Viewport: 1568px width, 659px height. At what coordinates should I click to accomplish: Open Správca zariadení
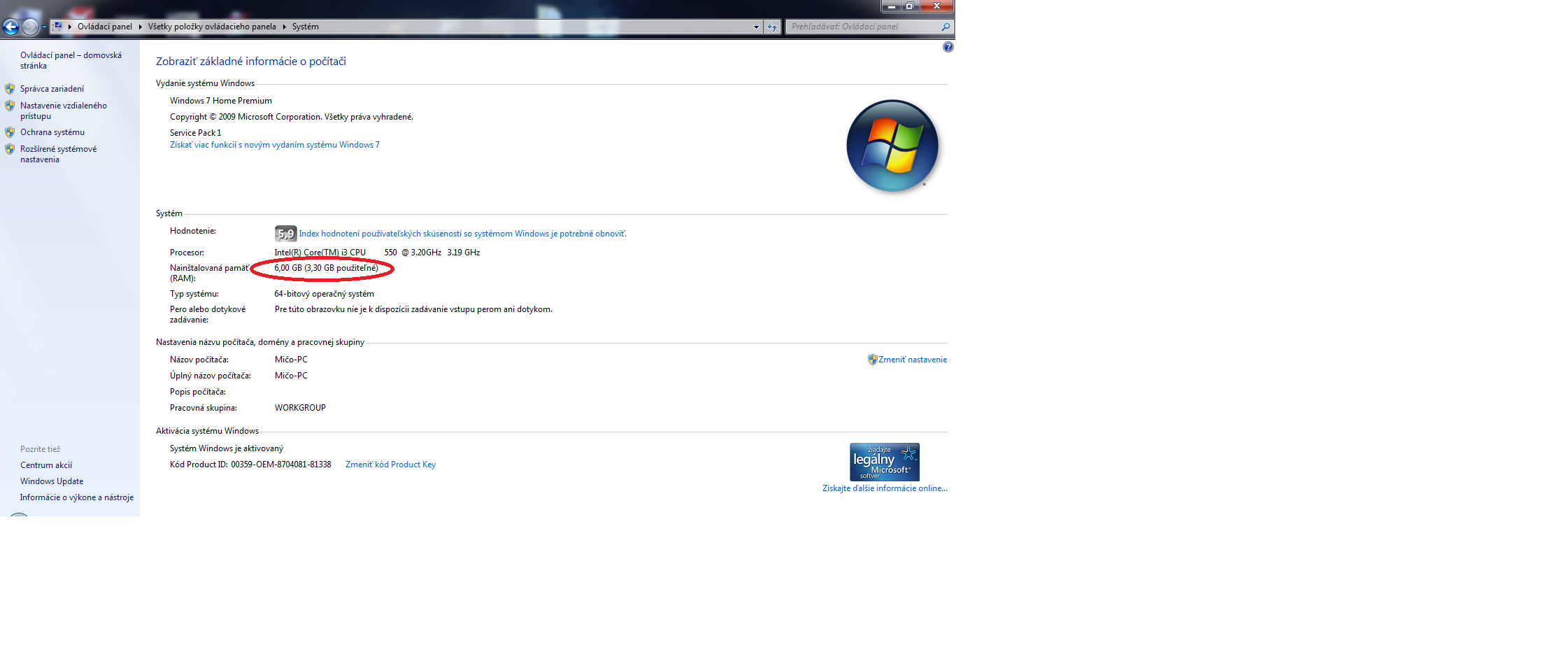52,89
